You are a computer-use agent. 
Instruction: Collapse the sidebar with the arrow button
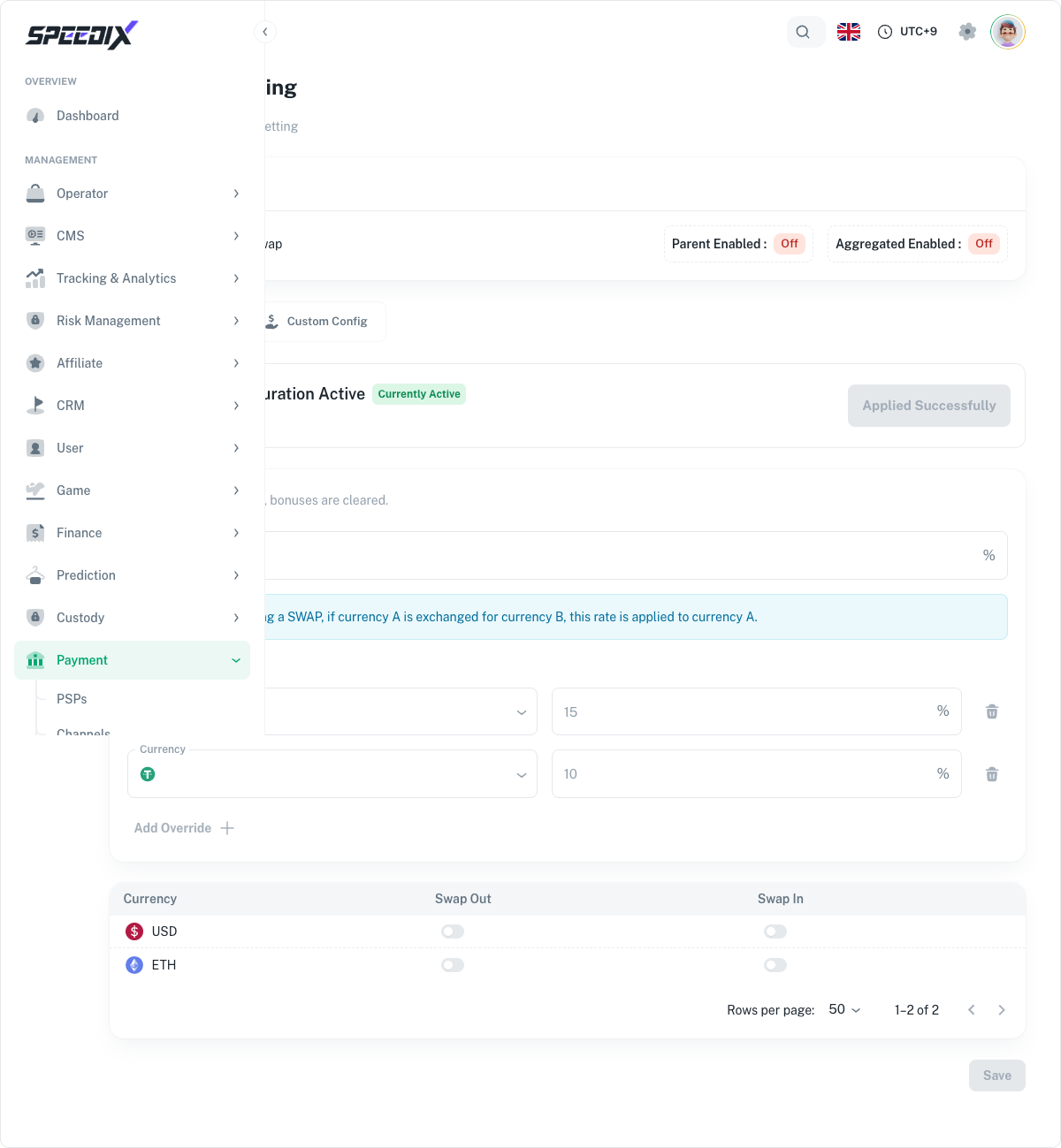[x=265, y=32]
